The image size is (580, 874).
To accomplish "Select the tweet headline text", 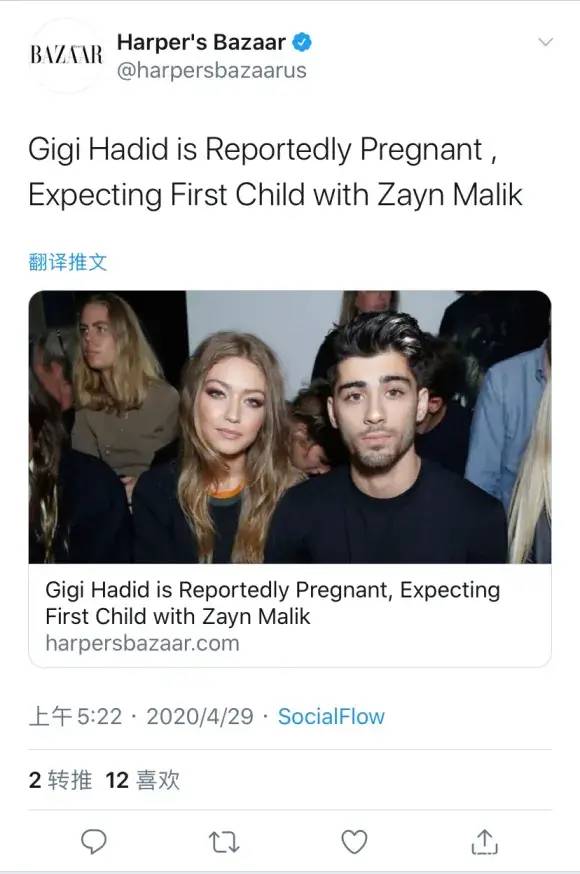I will (275, 172).
